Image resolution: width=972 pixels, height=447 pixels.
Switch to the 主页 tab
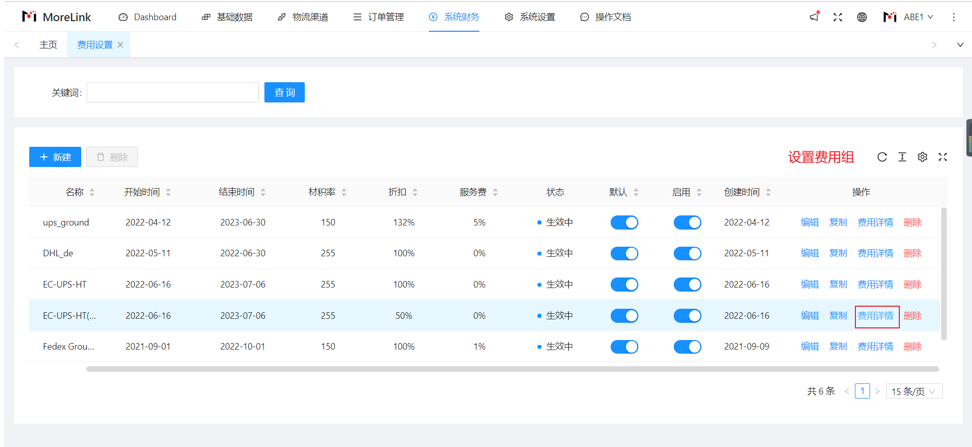48,45
